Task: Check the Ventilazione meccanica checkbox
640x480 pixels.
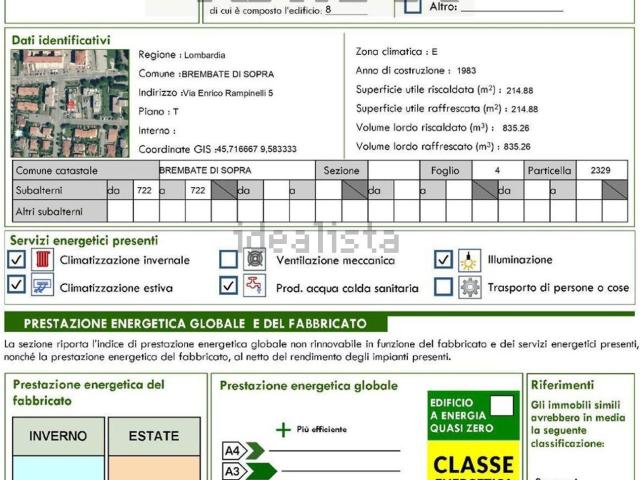Action: pos(229,259)
